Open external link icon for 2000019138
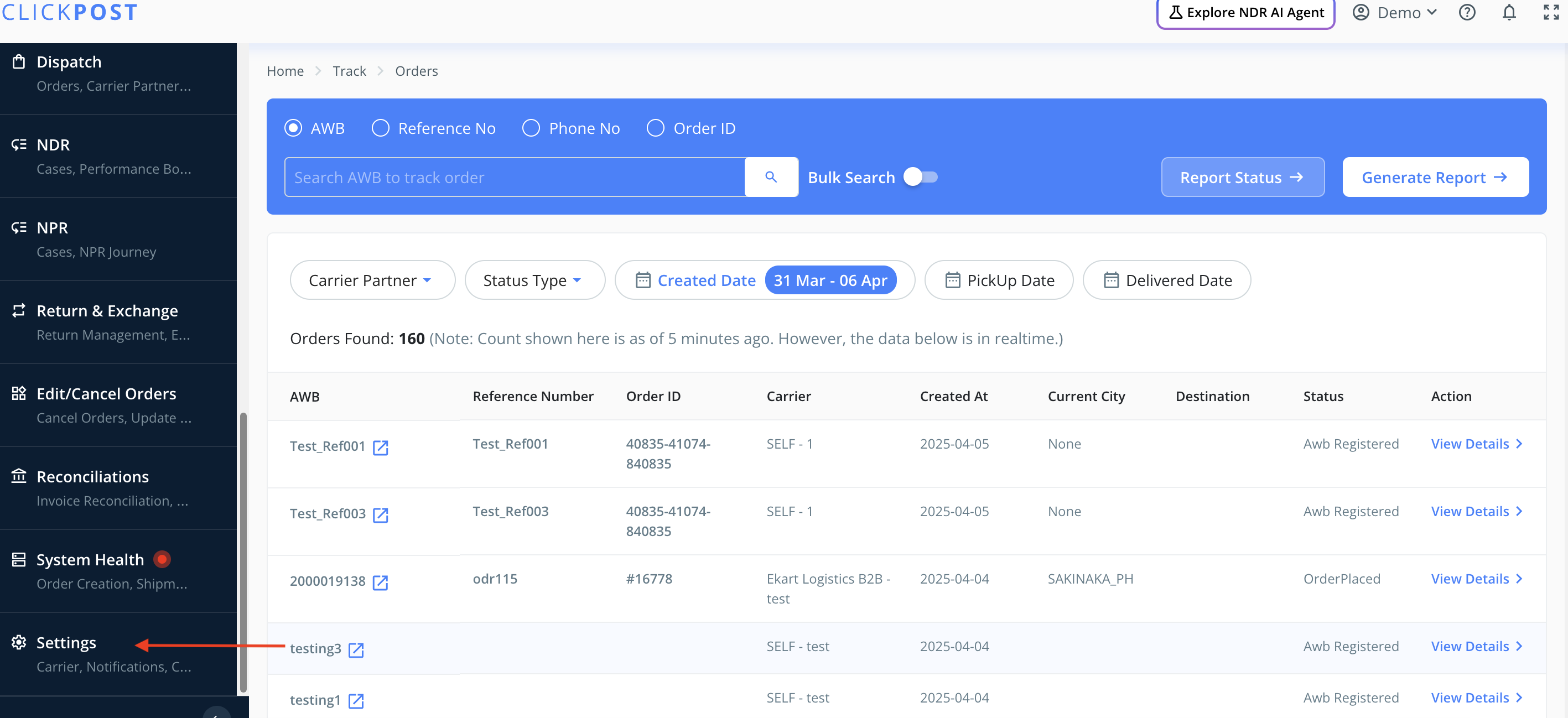 (x=381, y=582)
